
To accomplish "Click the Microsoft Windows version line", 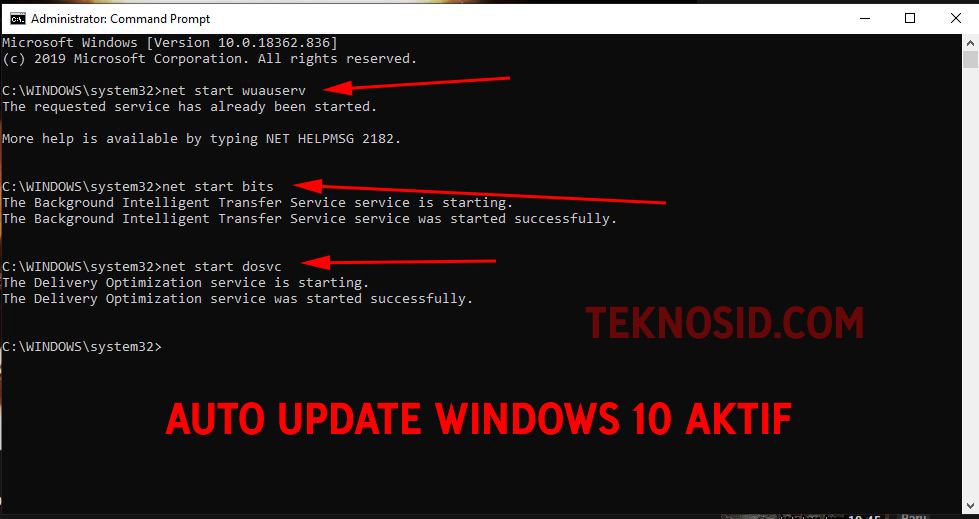I will (170, 43).
